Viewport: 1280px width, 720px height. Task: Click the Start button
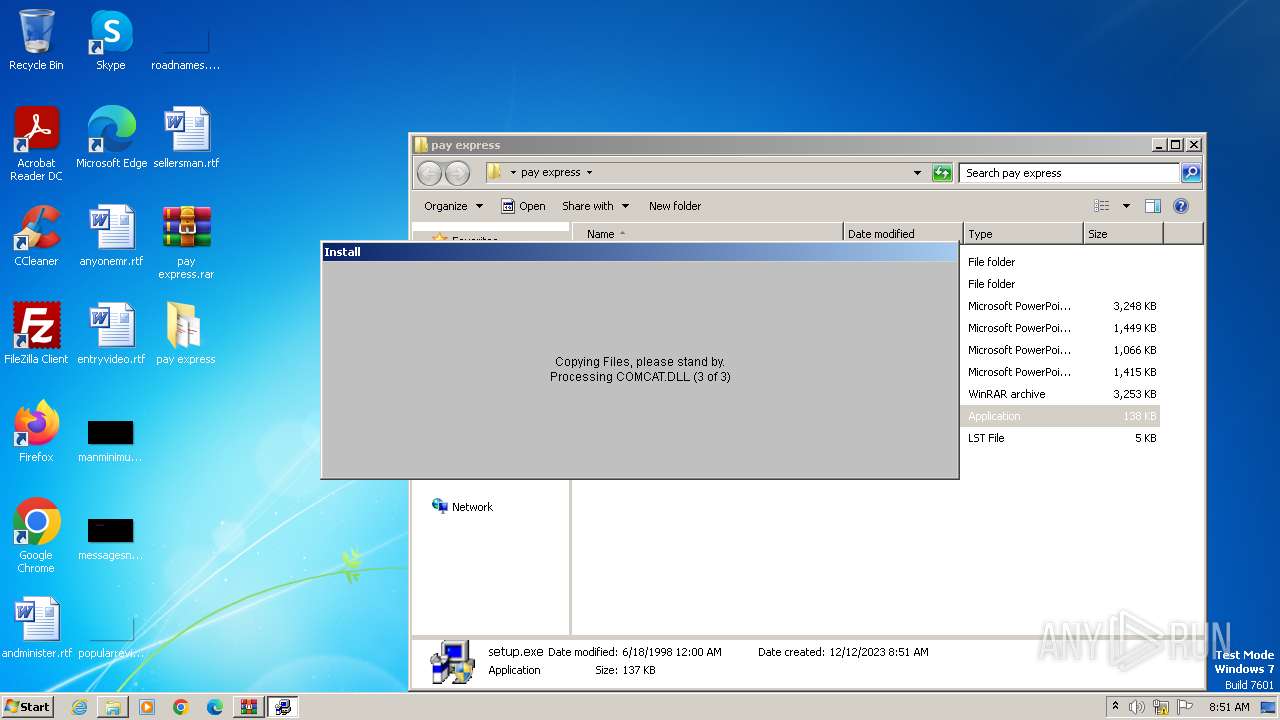pyautogui.click(x=27, y=707)
